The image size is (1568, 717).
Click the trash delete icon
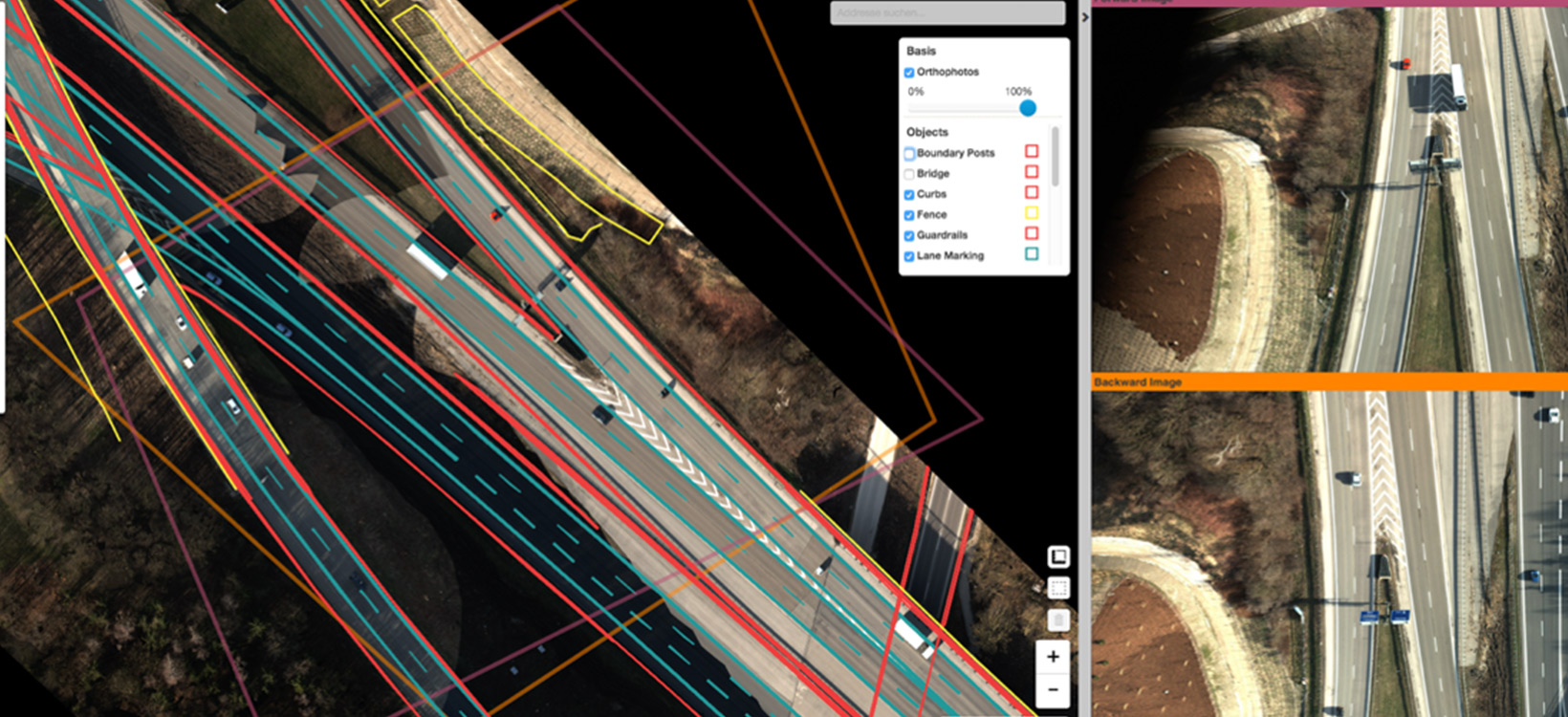(x=1057, y=620)
